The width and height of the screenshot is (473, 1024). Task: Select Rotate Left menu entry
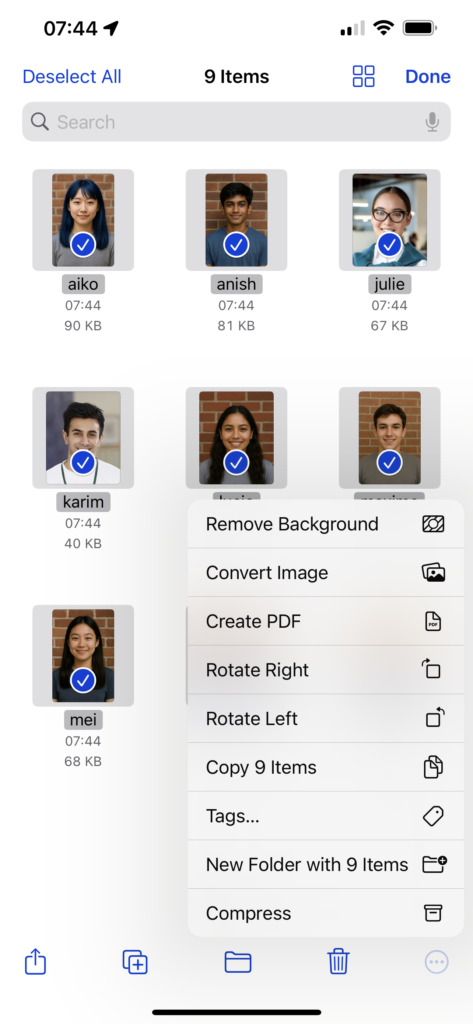325,718
